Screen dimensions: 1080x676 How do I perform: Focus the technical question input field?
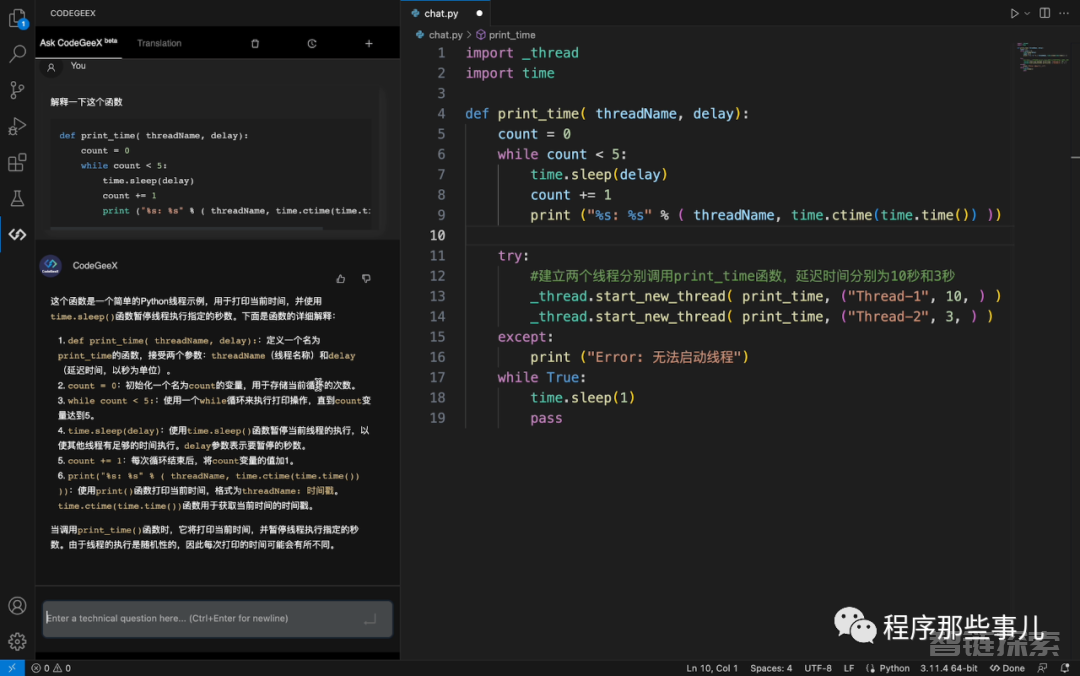(218, 618)
